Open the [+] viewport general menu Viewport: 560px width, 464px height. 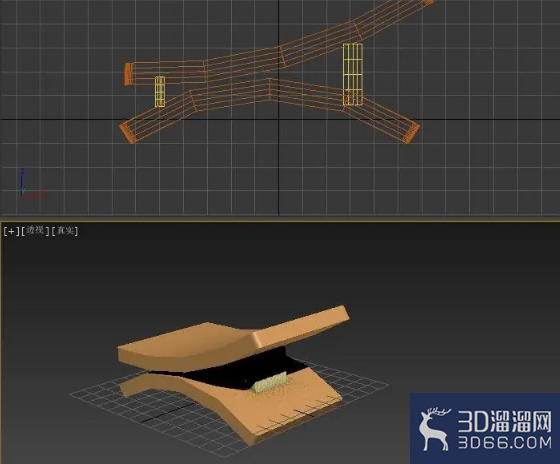tap(11, 231)
